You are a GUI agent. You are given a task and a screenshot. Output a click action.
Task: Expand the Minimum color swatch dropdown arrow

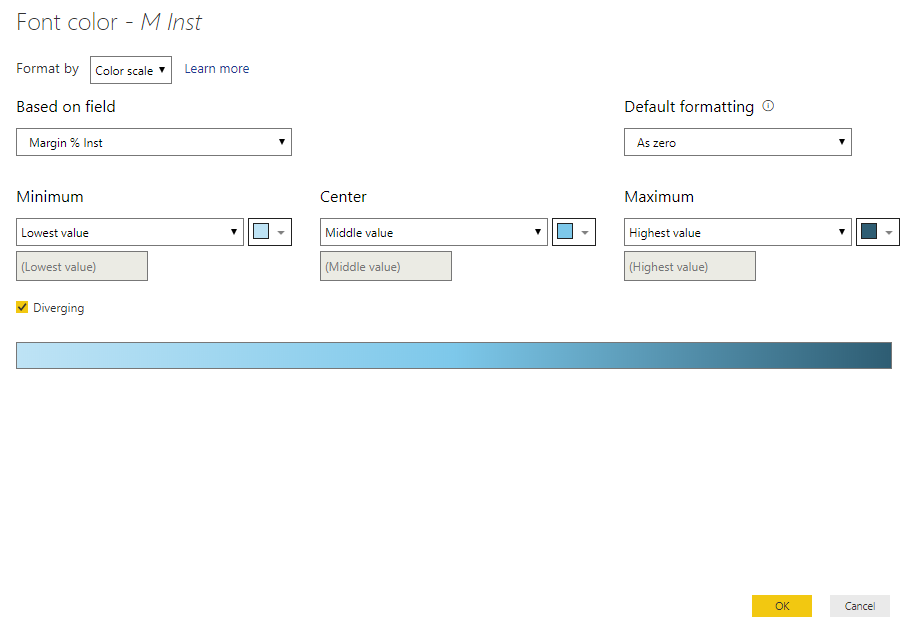[x=279, y=231]
